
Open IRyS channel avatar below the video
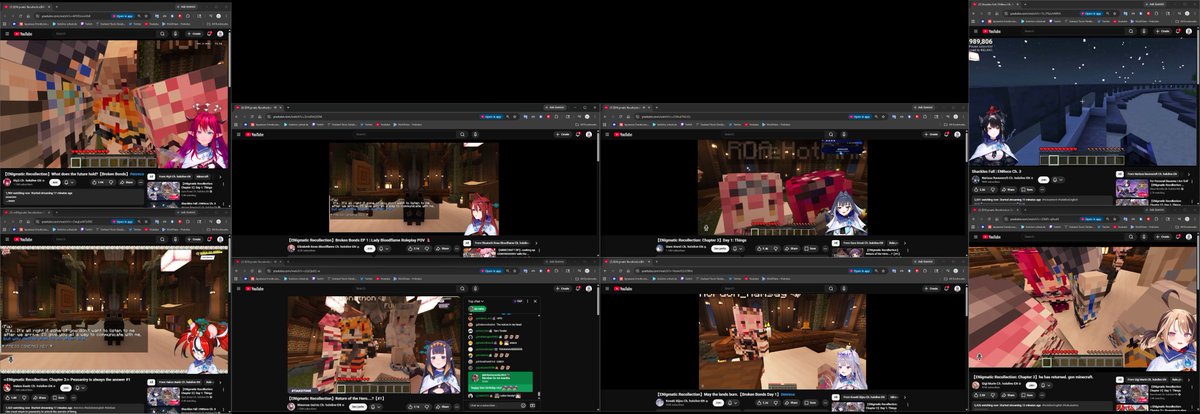tap(7, 182)
